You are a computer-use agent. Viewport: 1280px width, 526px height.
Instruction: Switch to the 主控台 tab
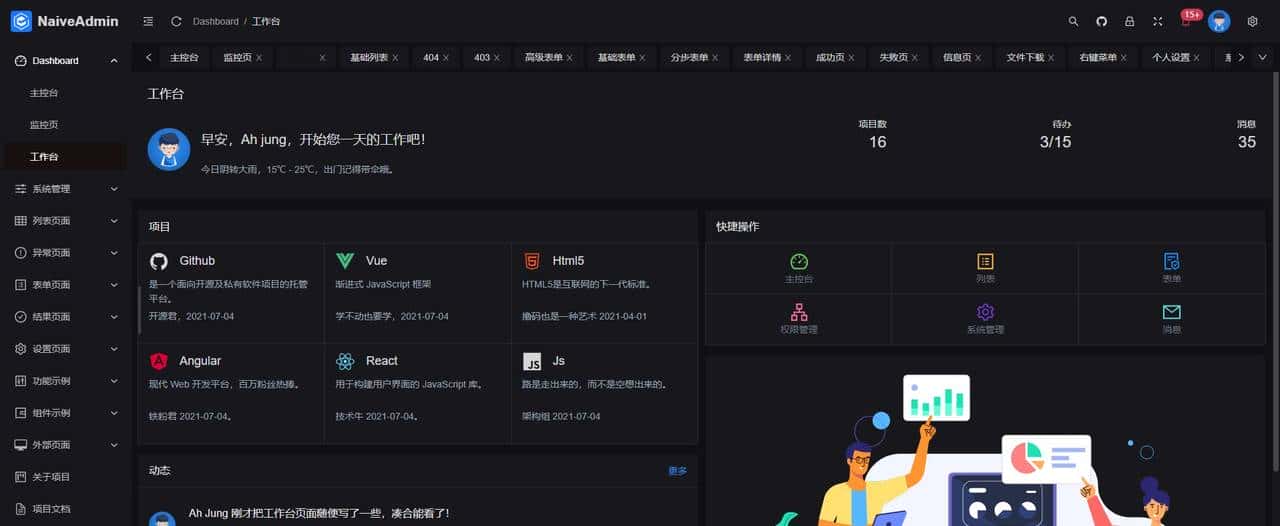(184, 58)
